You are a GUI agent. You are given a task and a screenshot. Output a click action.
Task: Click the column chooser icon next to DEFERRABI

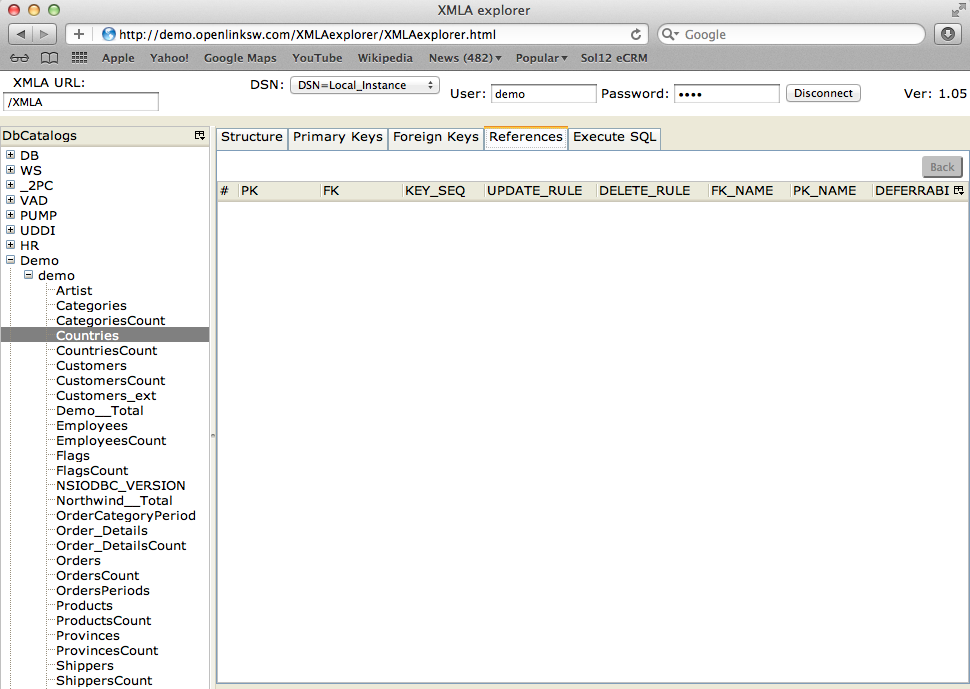(x=959, y=190)
